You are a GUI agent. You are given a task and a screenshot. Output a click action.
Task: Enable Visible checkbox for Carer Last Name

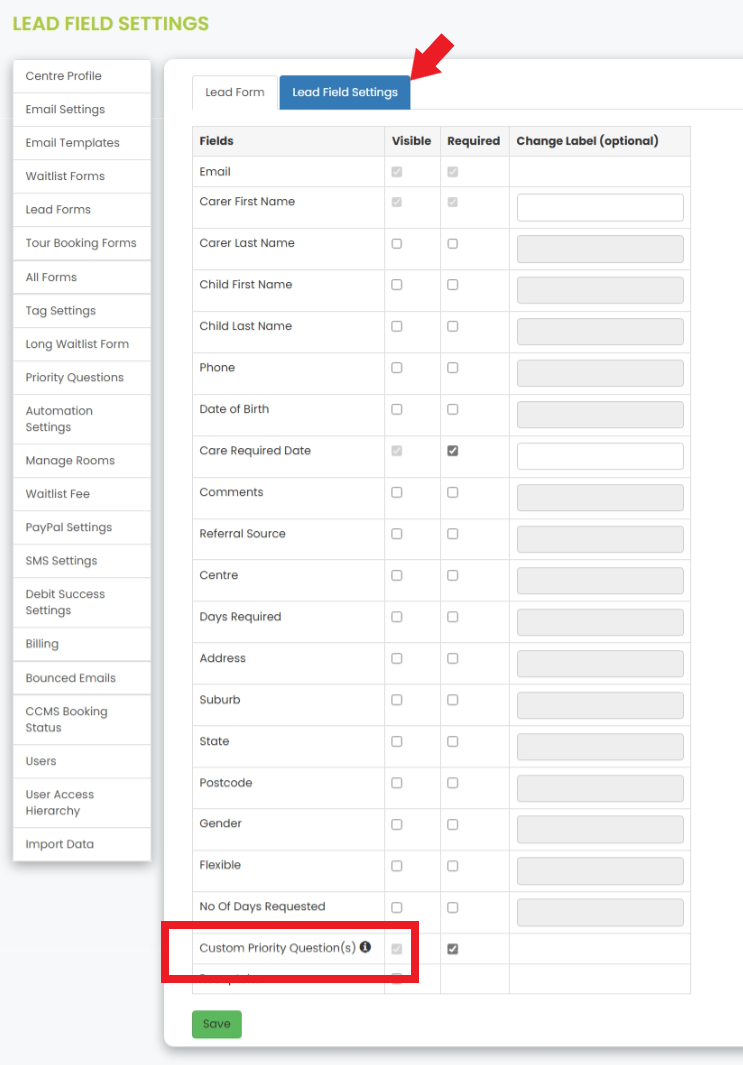[397, 243]
